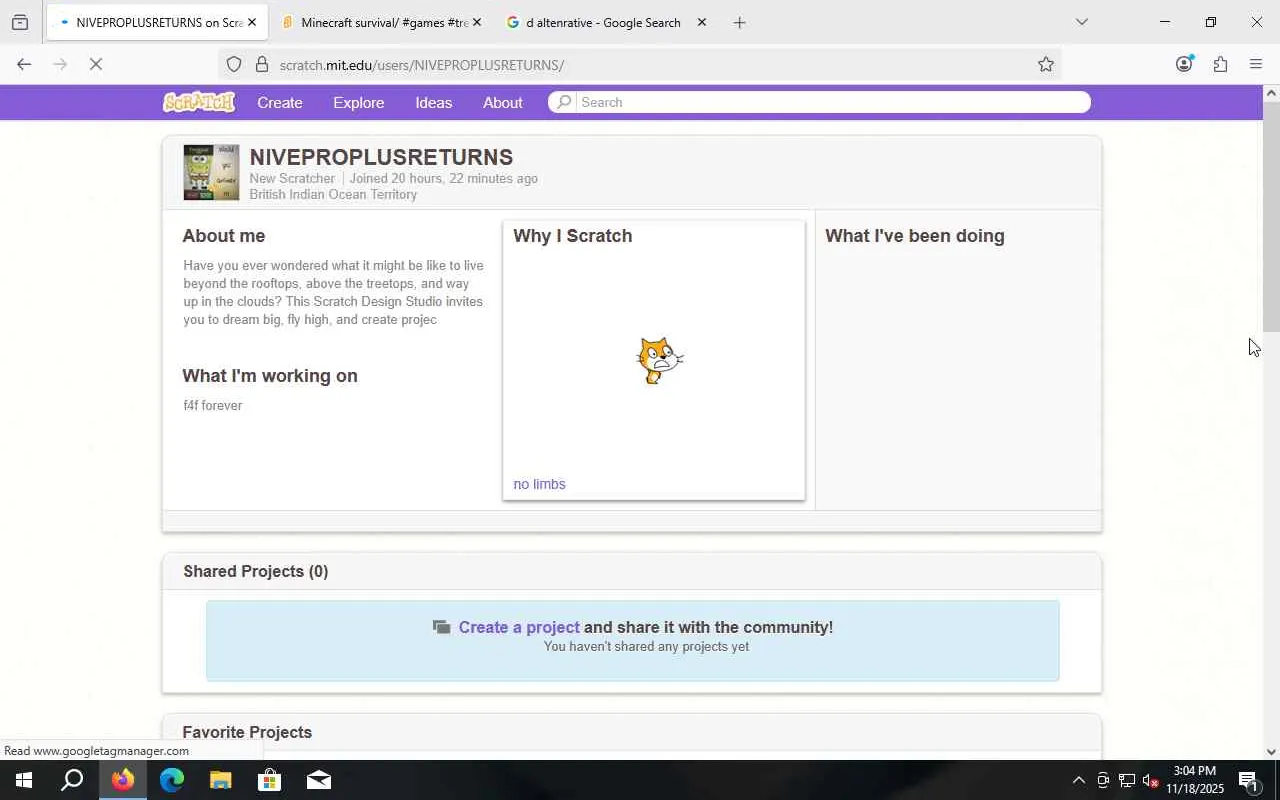The width and height of the screenshot is (1280, 800).
Task: Click the 'Favorite Projects' heading
Action: pos(247,732)
